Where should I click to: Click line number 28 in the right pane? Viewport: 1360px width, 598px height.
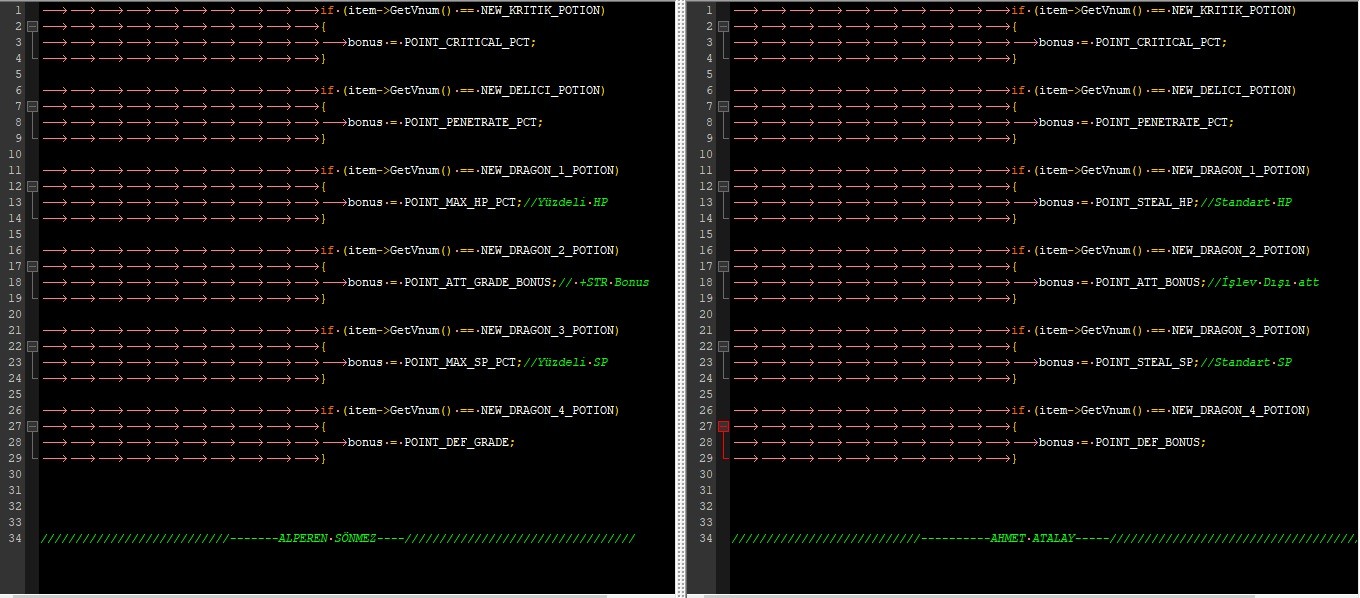(706, 442)
